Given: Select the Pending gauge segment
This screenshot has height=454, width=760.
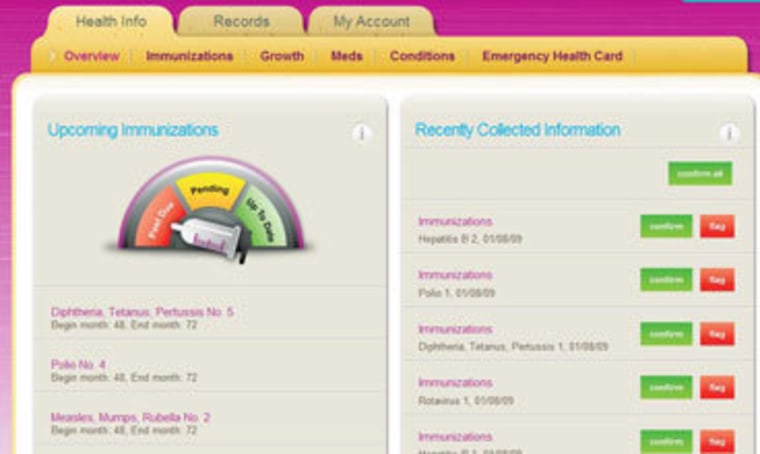Looking at the screenshot, I should [210, 190].
